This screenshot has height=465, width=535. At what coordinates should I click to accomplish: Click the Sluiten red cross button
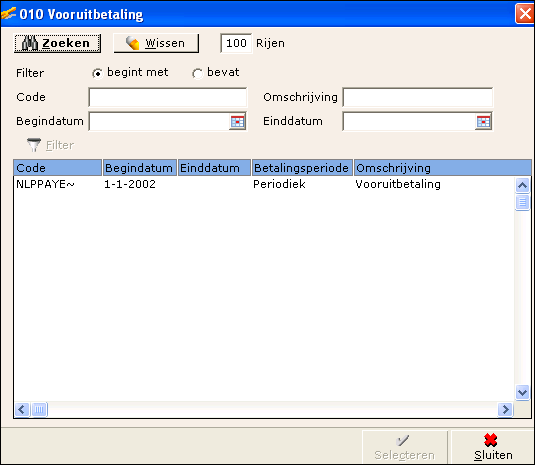492,447
